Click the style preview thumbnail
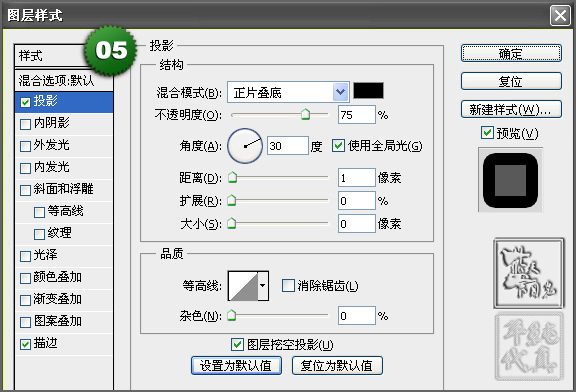Image resolution: width=576 pixels, height=392 pixels. point(510,180)
